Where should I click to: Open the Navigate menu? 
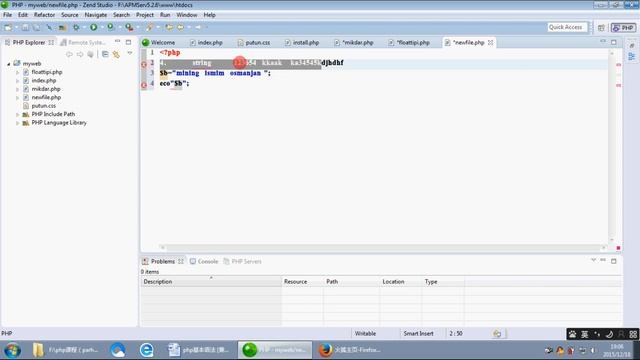(96, 15)
